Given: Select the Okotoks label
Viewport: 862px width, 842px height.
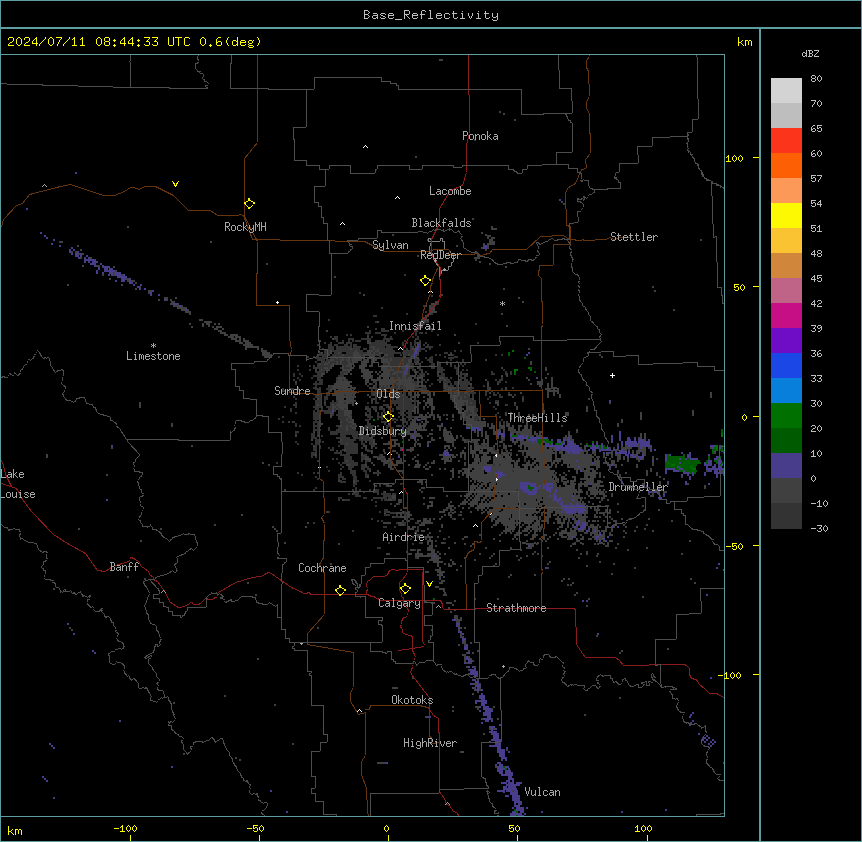Looking at the screenshot, I should point(412,700).
